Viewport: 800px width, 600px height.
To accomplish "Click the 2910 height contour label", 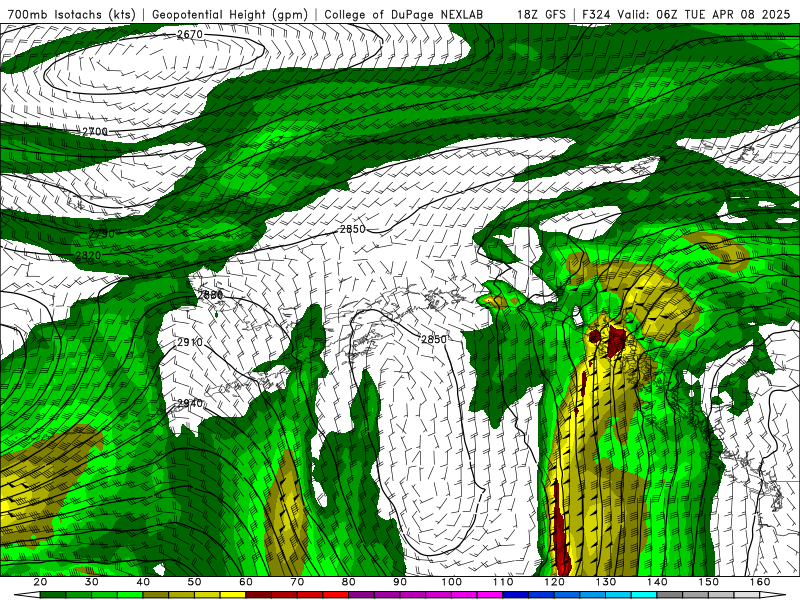I will click(x=190, y=342).
